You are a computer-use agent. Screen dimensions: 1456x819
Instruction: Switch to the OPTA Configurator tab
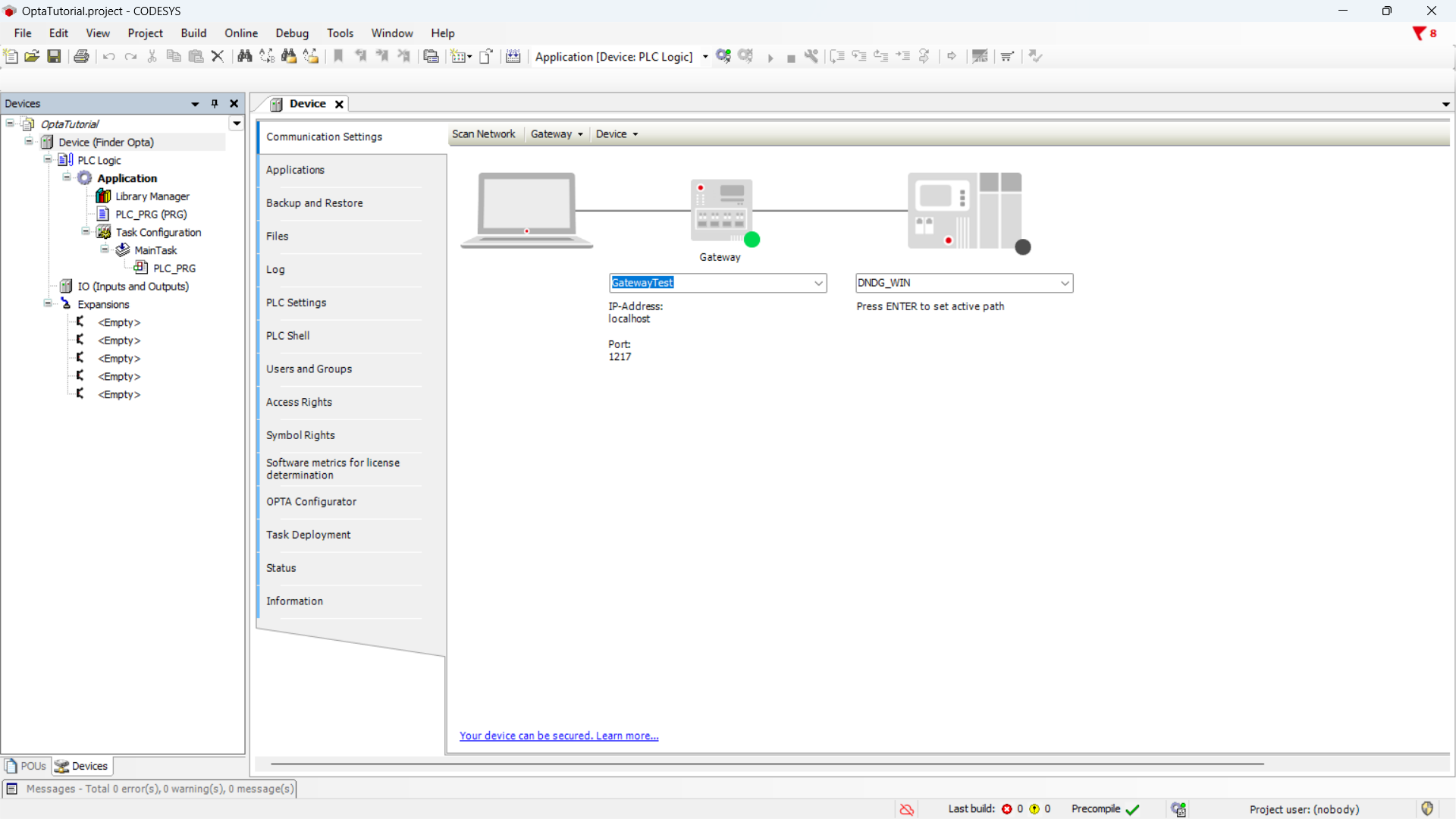311,502
